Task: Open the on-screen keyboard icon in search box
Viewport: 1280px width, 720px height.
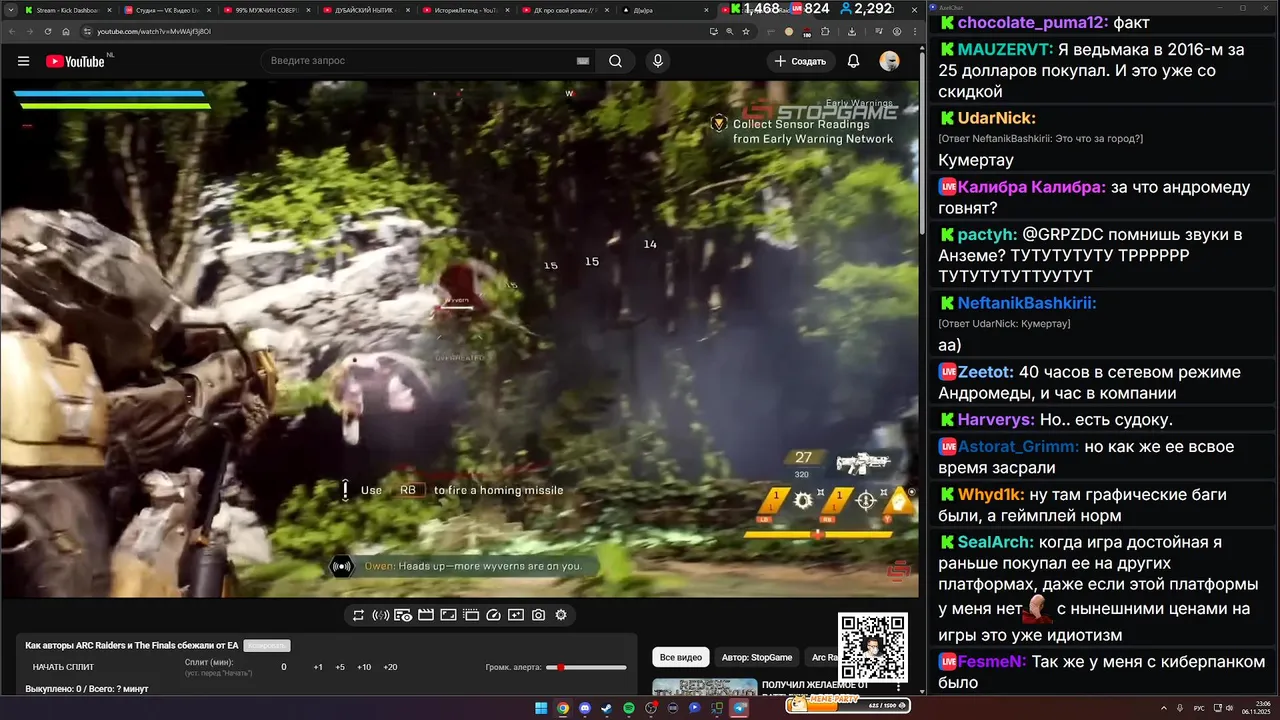Action: click(x=582, y=61)
